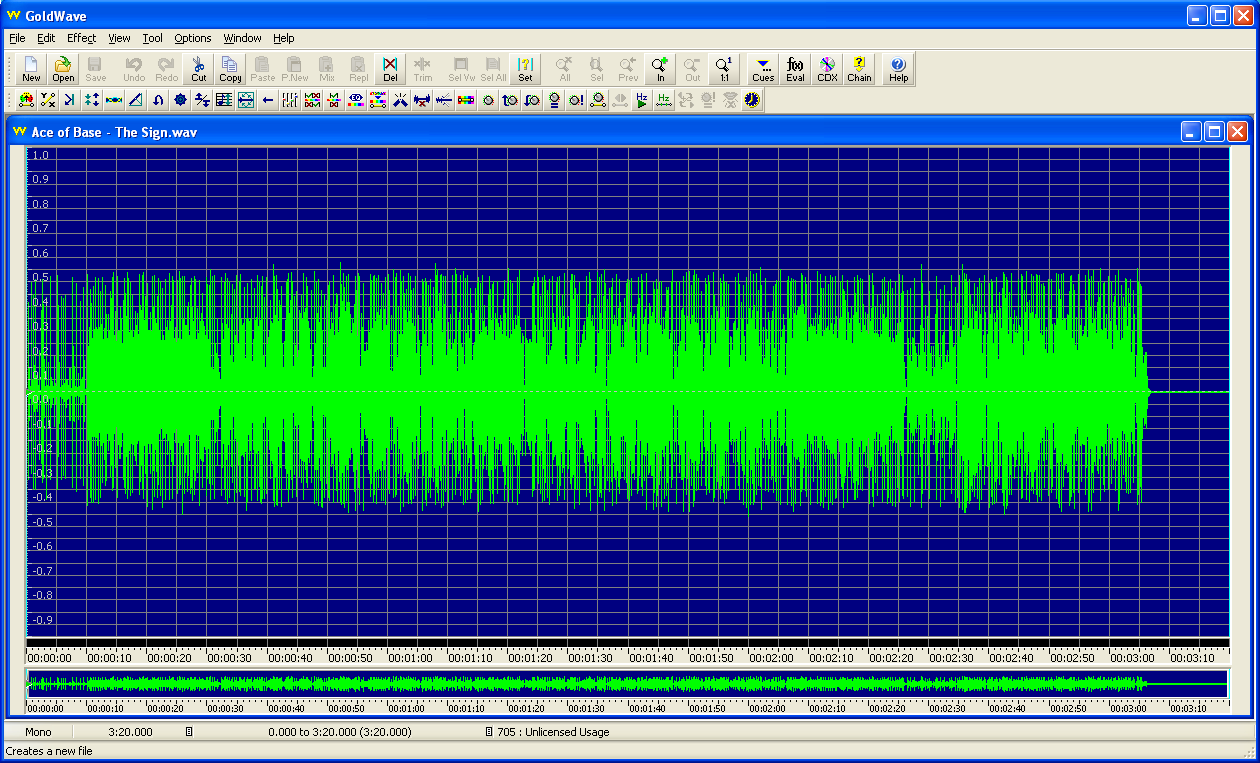Open the Options menu
This screenshot has height=763, width=1260.
[193, 38]
